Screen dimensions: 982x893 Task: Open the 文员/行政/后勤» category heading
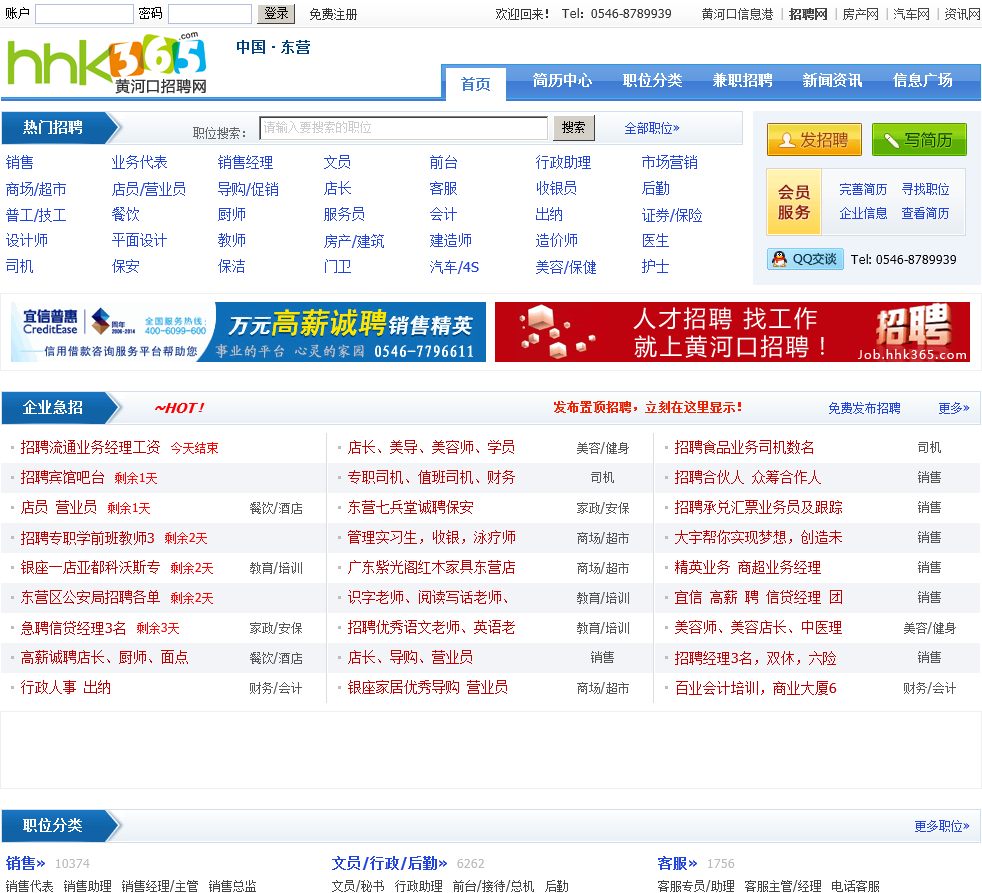(389, 863)
